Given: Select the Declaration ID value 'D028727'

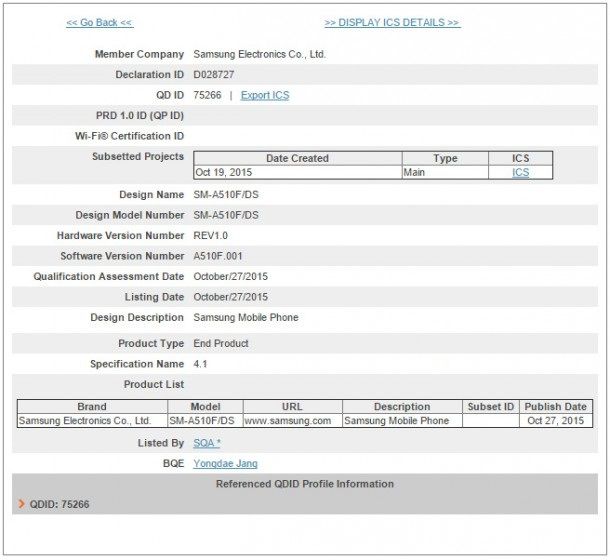Looking at the screenshot, I should point(214,75).
